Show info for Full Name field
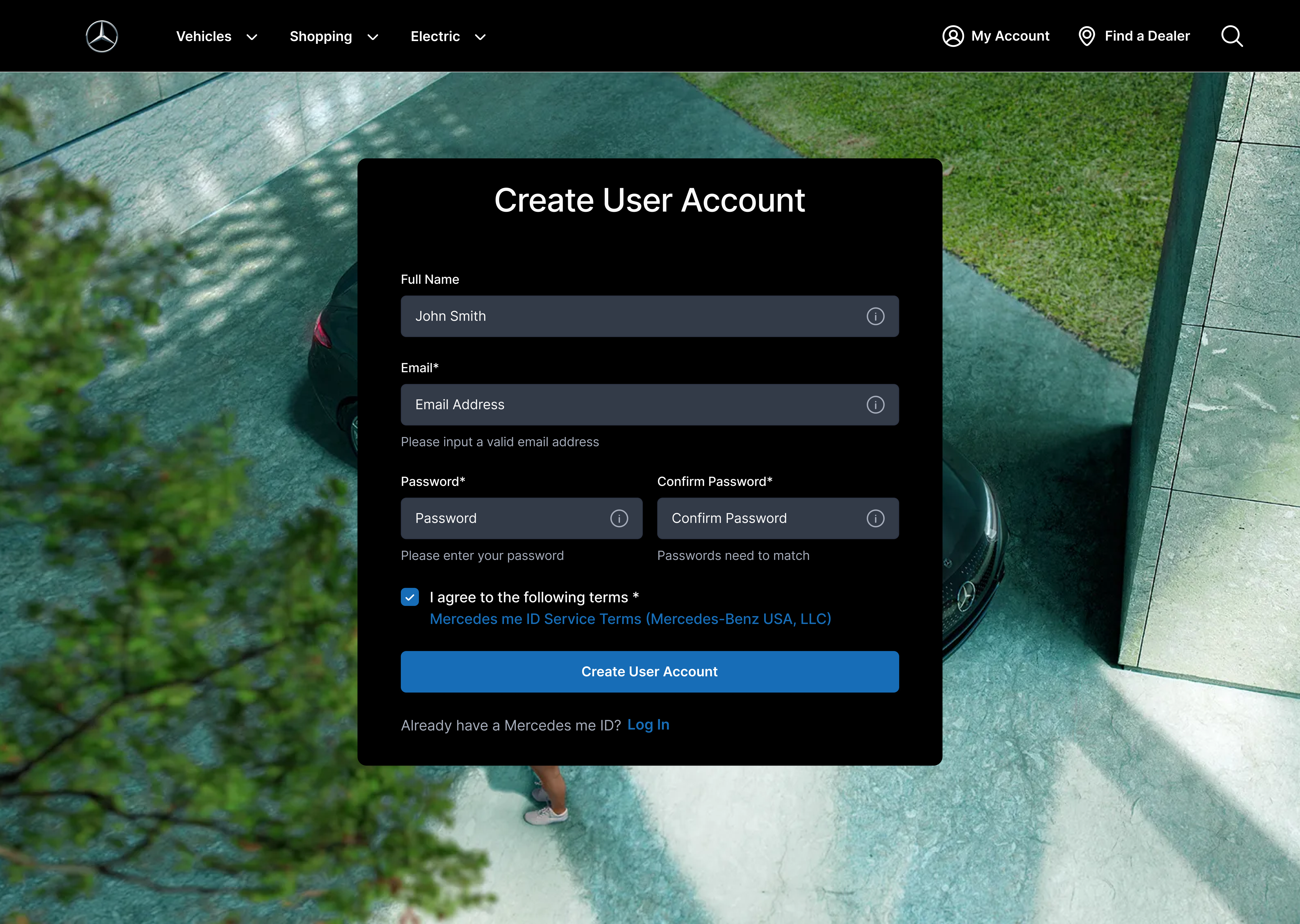This screenshot has width=1300, height=924. pos(875,316)
